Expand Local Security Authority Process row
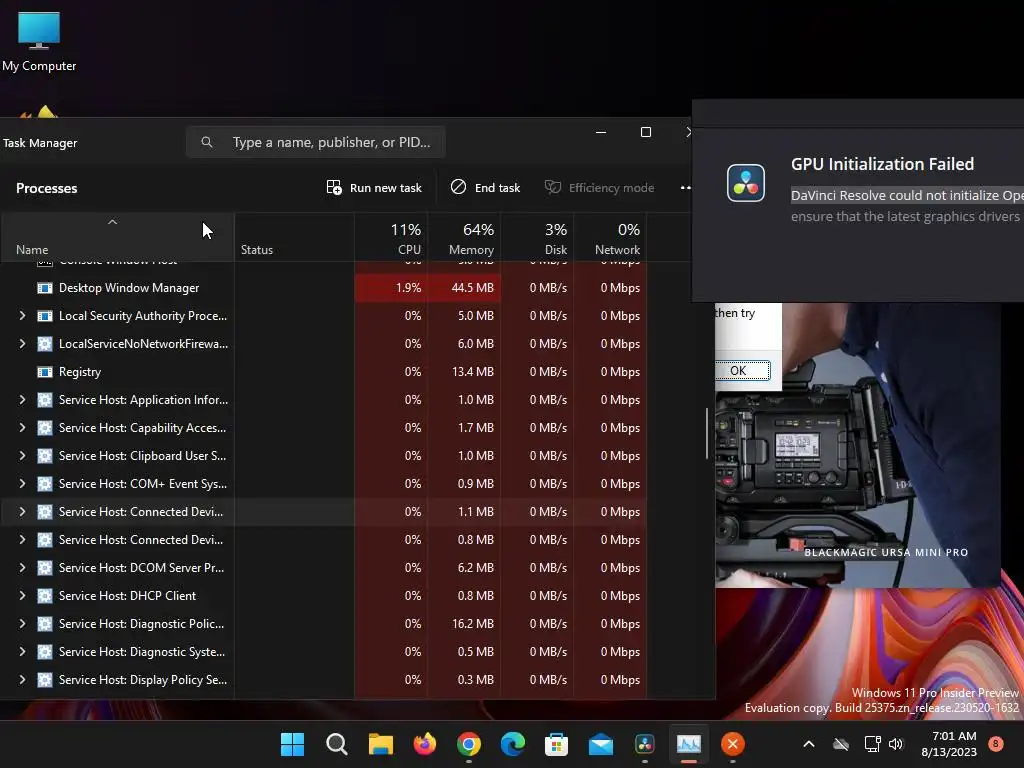Screen dimensions: 1024x768 pyautogui.click(x=22, y=316)
